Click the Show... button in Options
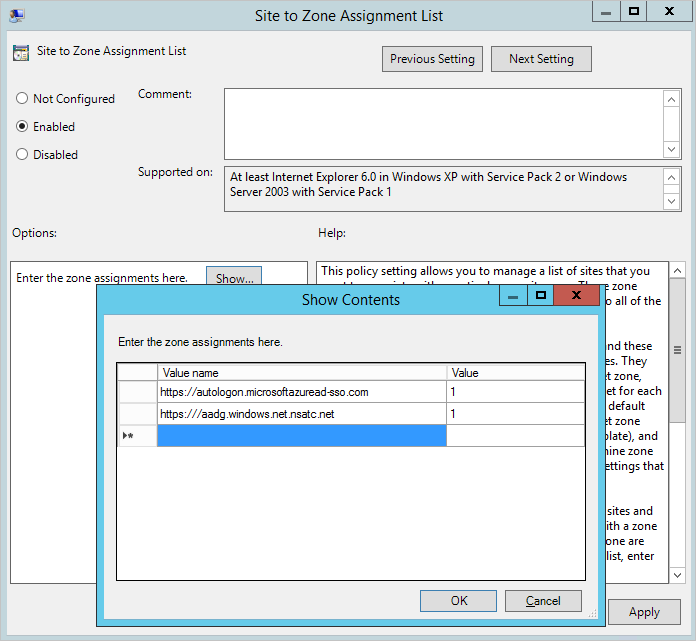 point(234,277)
